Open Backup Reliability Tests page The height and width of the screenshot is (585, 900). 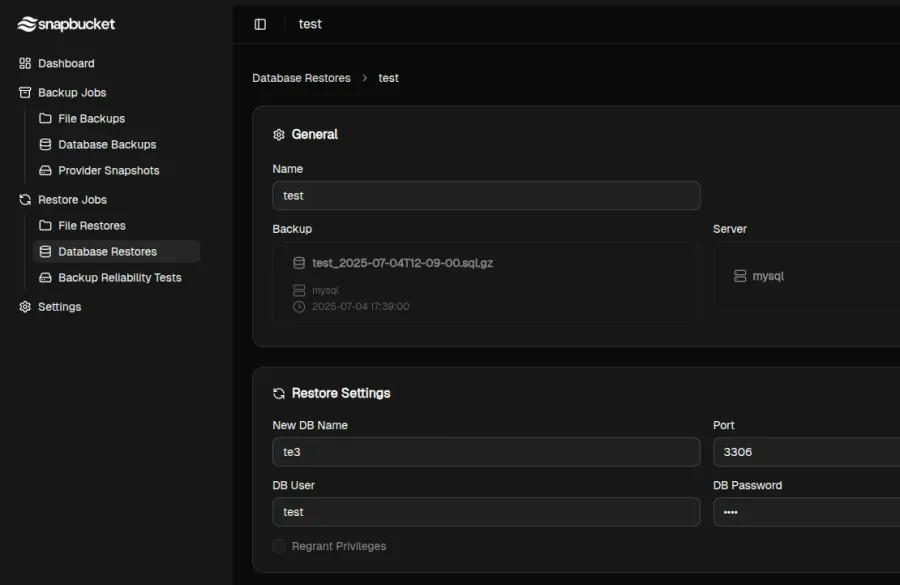pyautogui.click(x=119, y=278)
